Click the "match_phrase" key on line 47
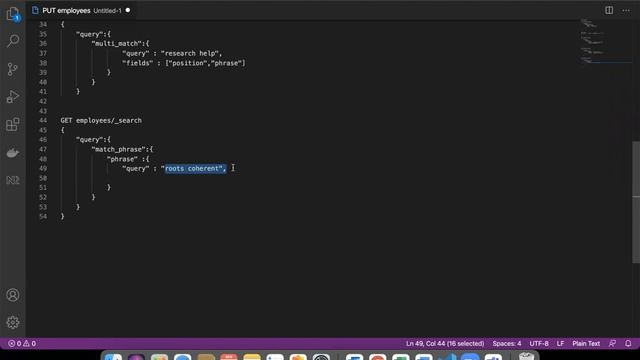Image resolution: width=640 pixels, height=360 pixels. coord(118,149)
